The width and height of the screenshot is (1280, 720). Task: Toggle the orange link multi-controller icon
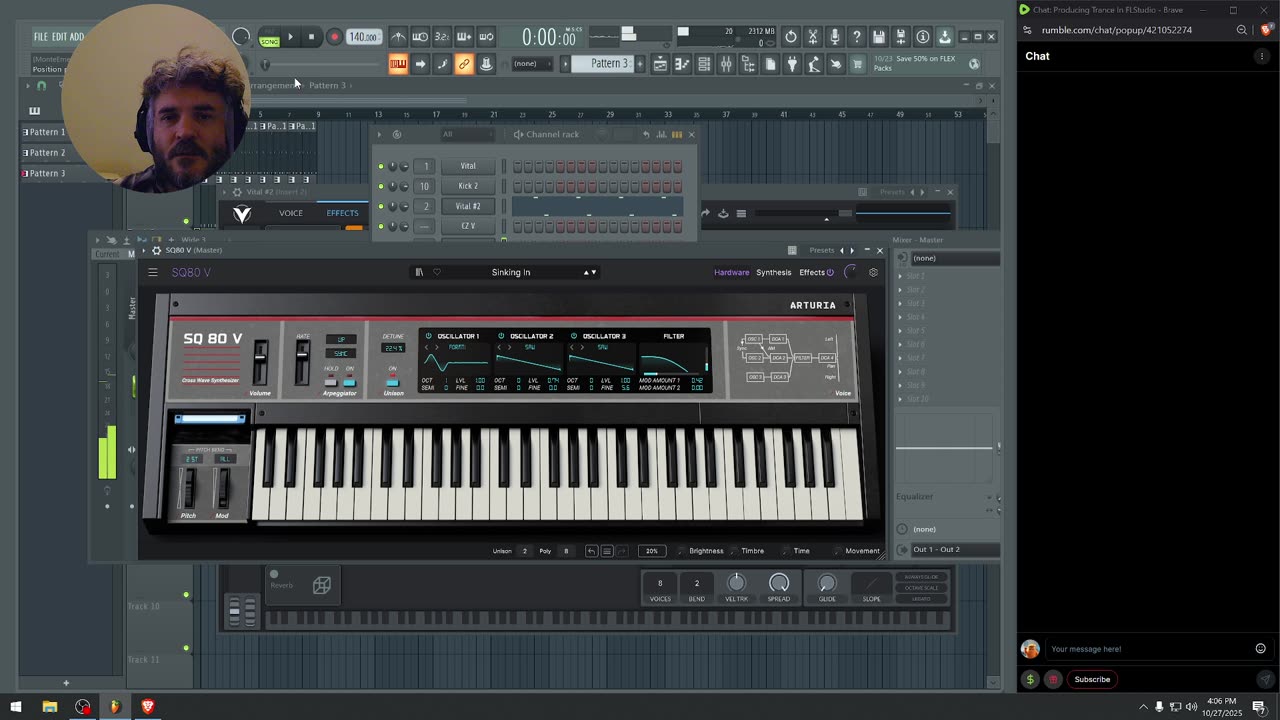tap(464, 64)
